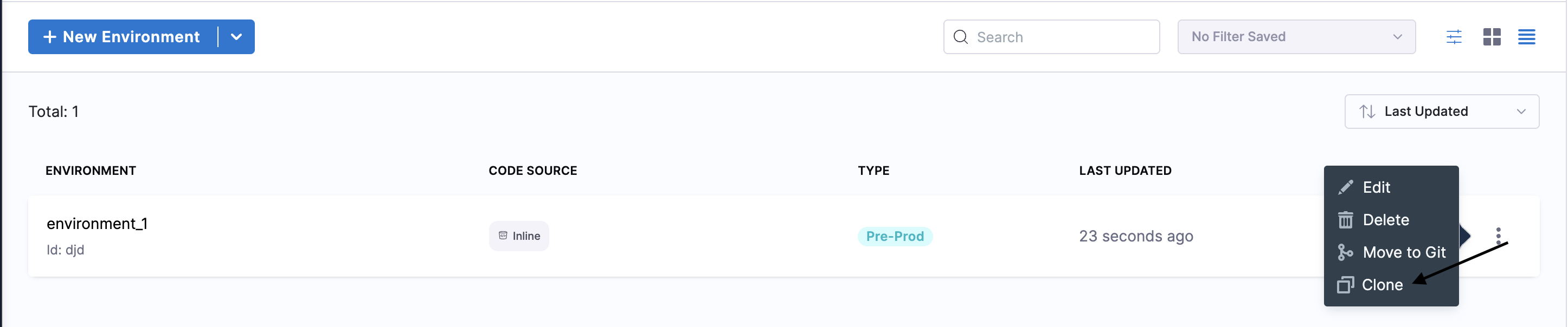Click the trash Delete icon

tap(1345, 220)
